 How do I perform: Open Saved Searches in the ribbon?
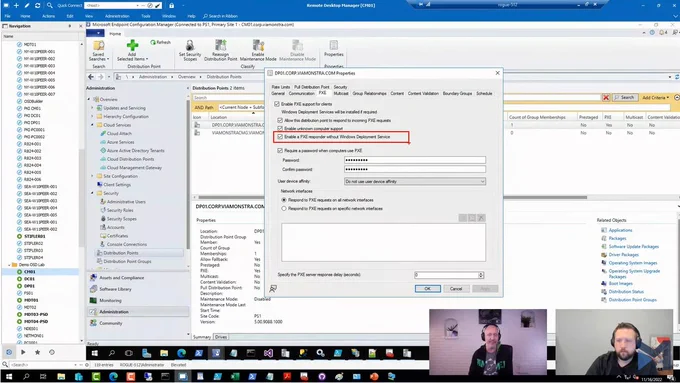[x=98, y=50]
